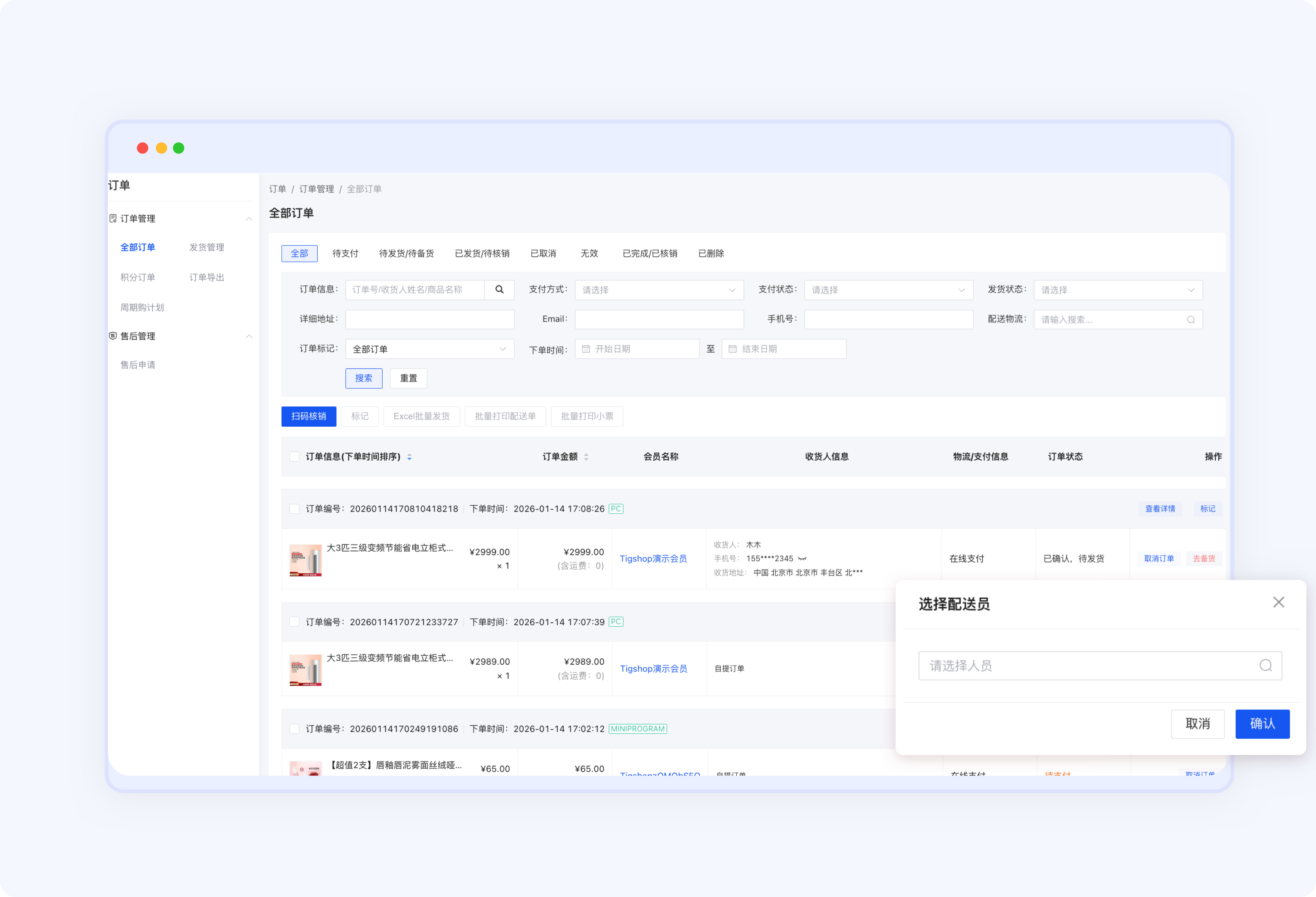The width and height of the screenshot is (1316, 897).
Task: Collapse the 订单管理 sidebar section
Action: pos(249,219)
